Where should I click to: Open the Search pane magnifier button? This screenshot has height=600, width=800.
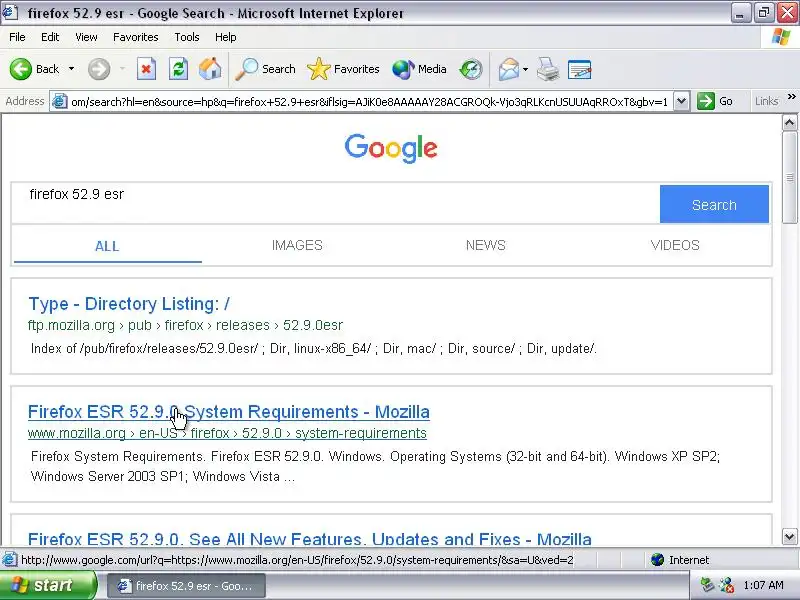click(x=265, y=69)
